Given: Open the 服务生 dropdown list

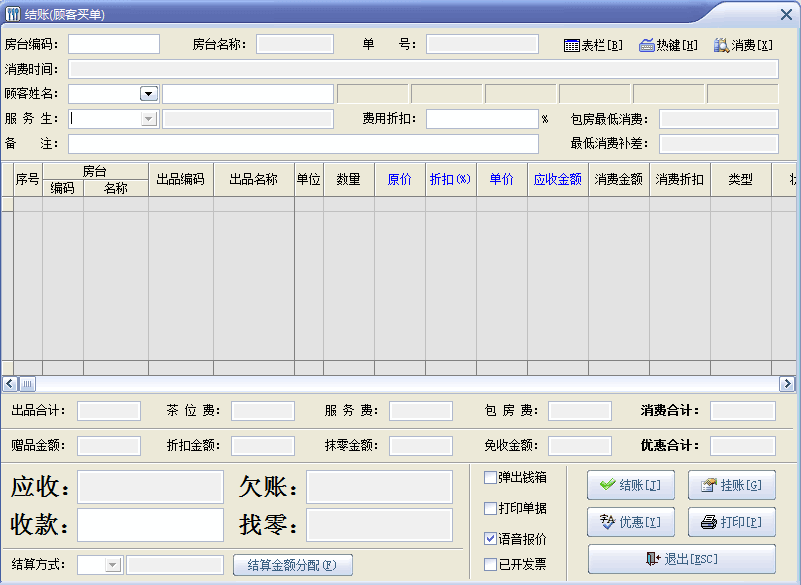Looking at the screenshot, I should pos(148,119).
